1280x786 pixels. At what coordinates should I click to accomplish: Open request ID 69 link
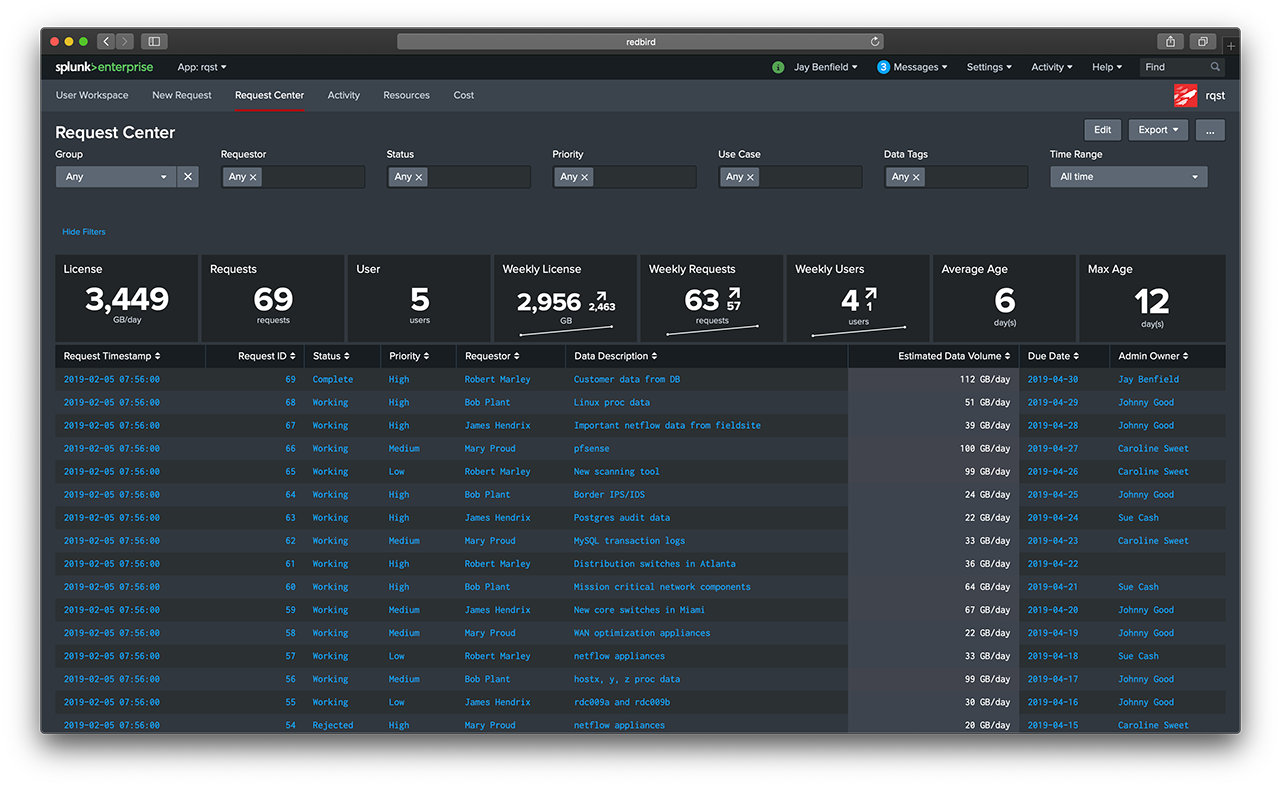pyautogui.click(x=290, y=380)
